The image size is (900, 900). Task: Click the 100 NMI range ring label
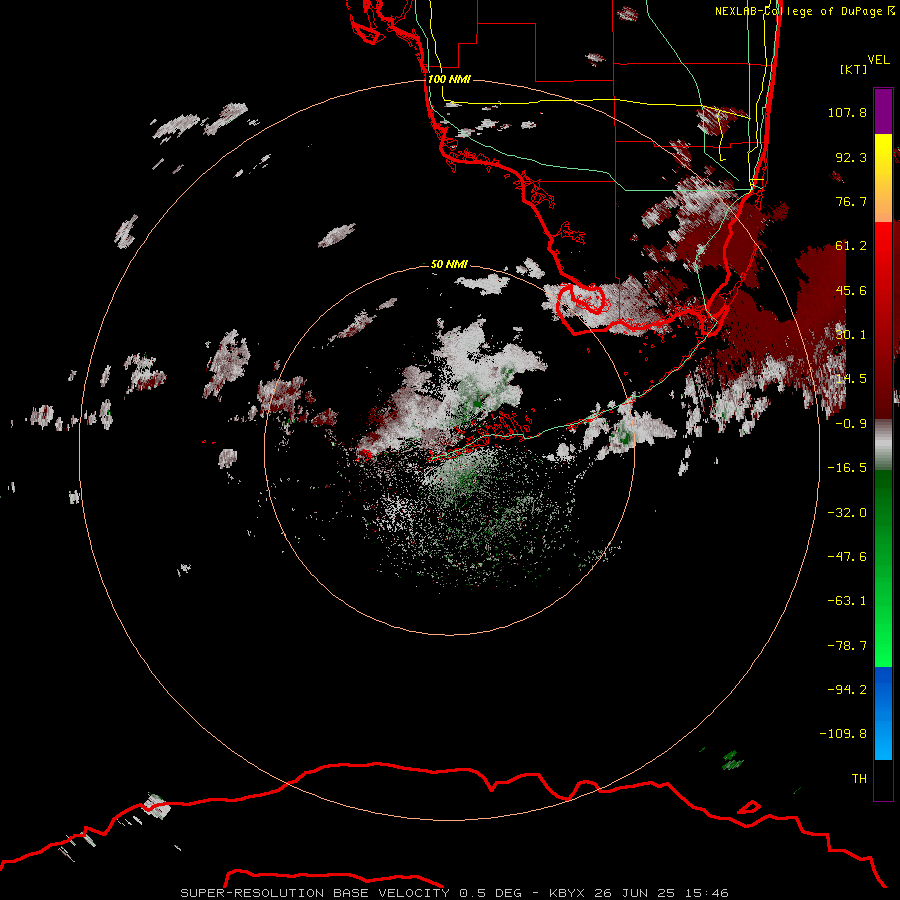pos(449,79)
